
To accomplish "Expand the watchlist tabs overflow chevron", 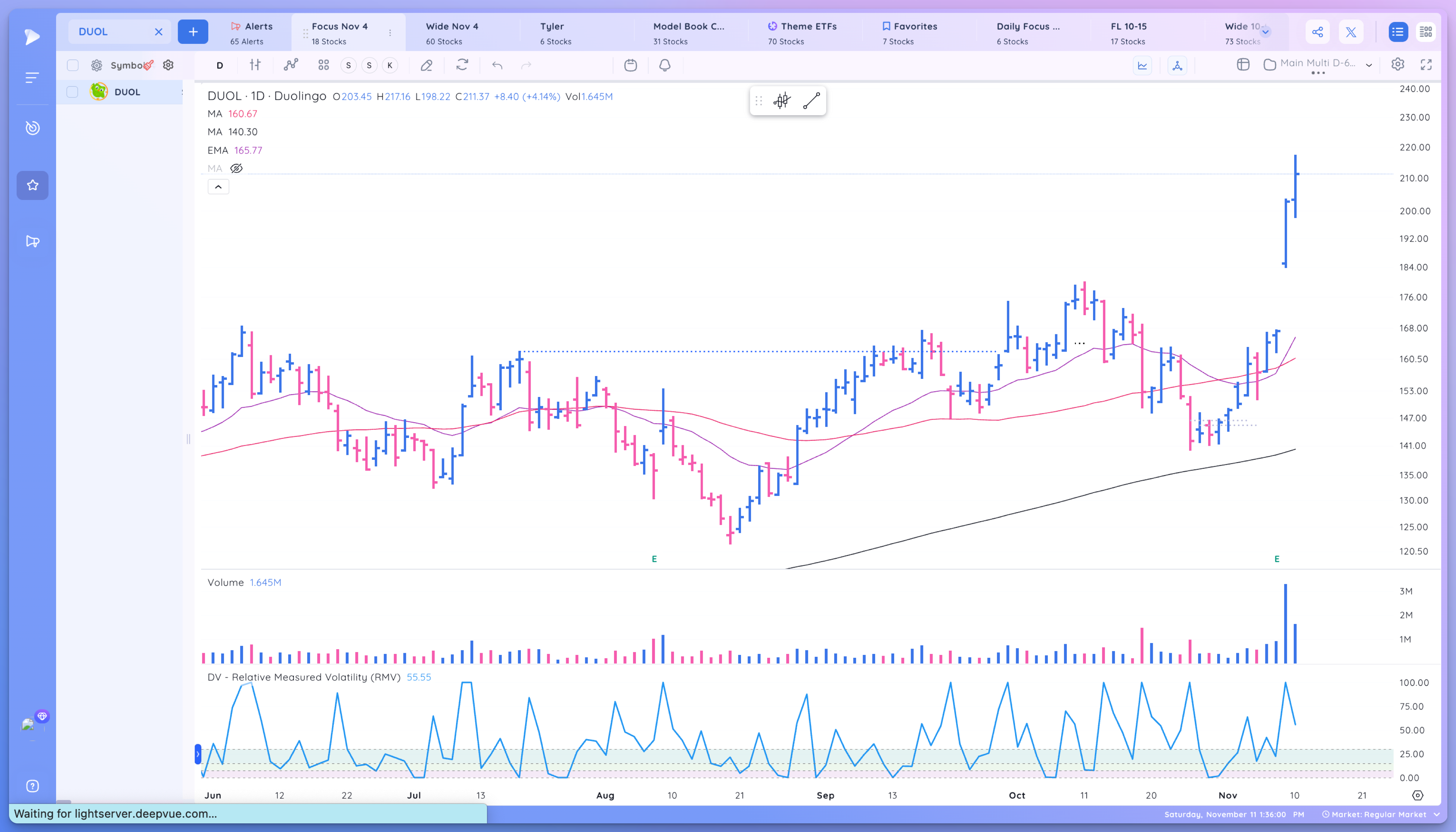I will click(x=1265, y=32).
